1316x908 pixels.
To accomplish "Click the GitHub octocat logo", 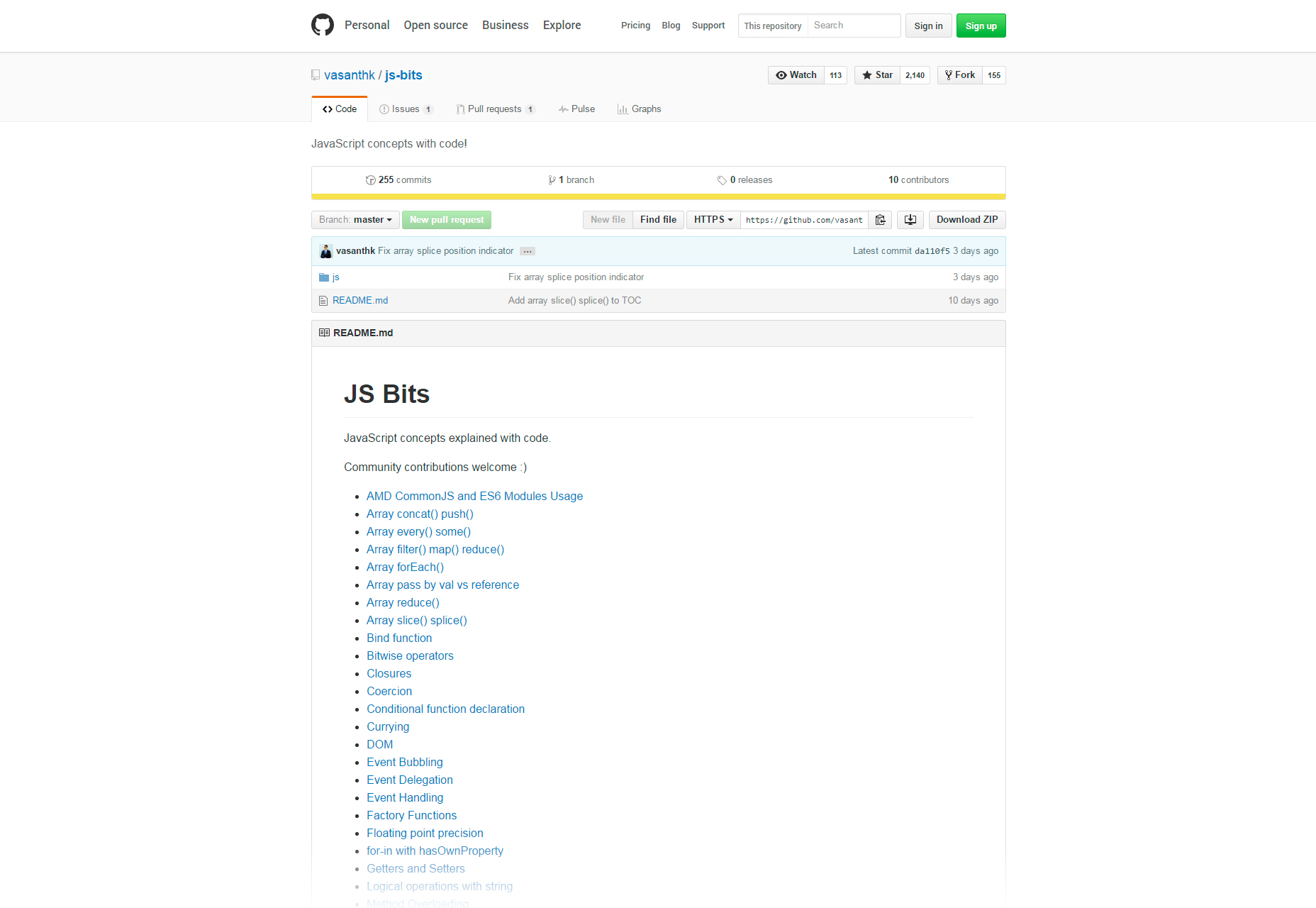I will click(323, 25).
